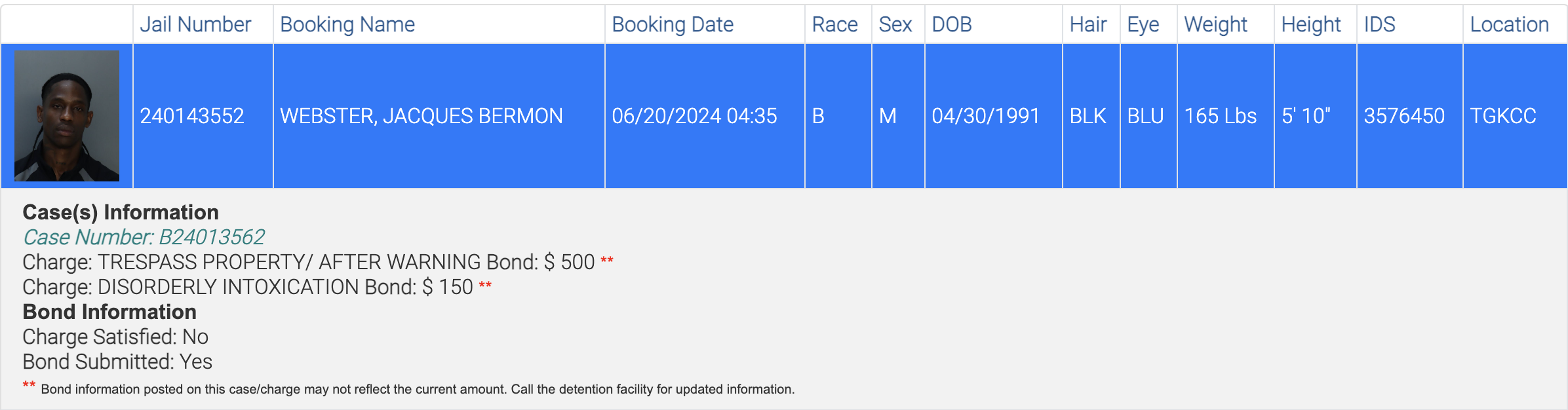Click the DOB column header
Viewport: 1568px width, 410px height.
[952, 24]
